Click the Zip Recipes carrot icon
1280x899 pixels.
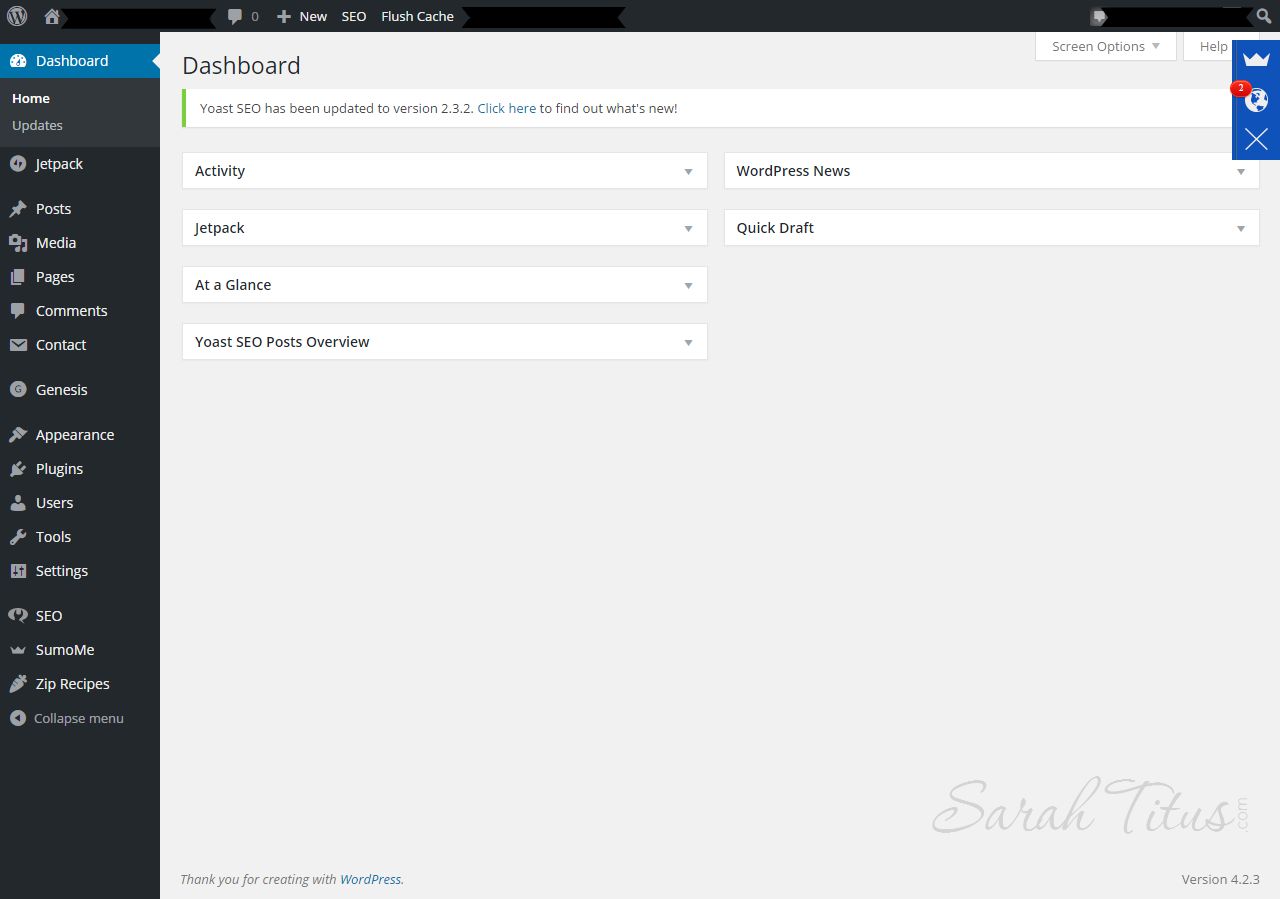point(18,684)
